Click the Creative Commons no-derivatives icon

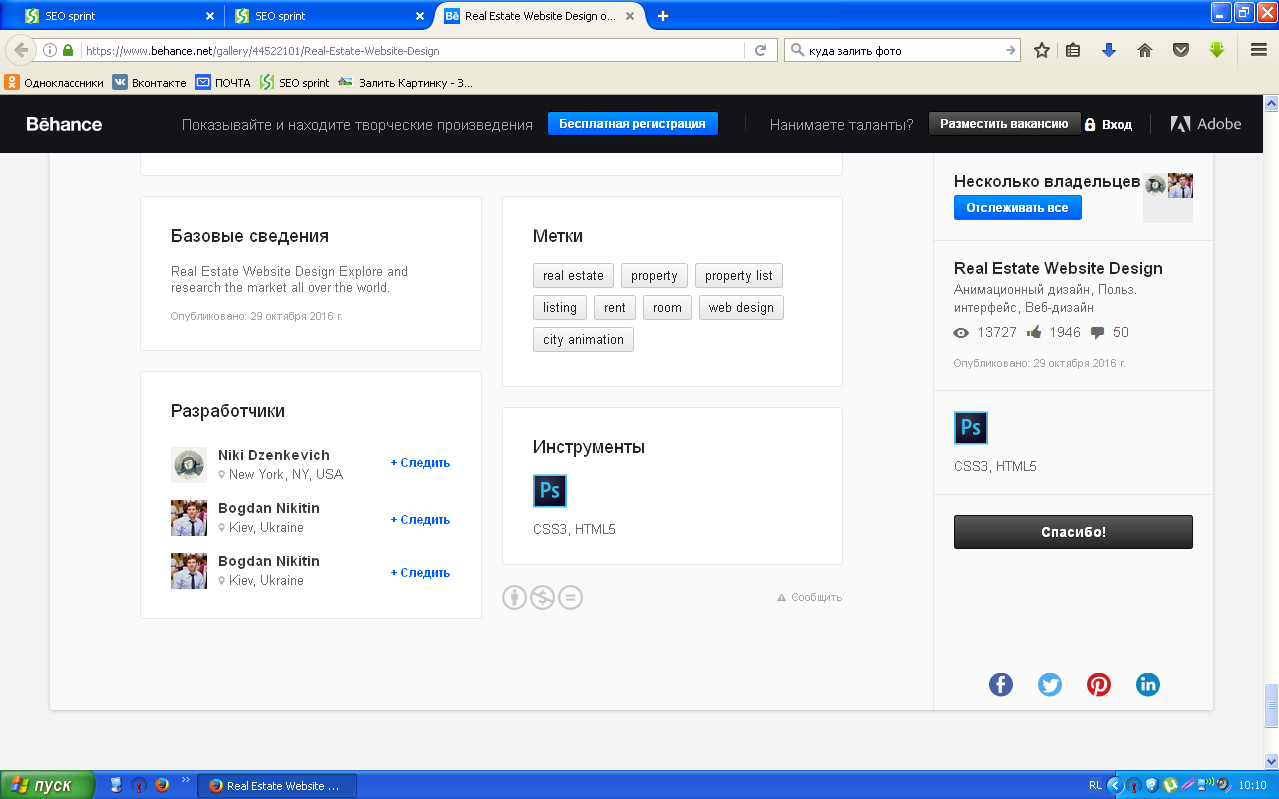pyautogui.click(x=570, y=598)
